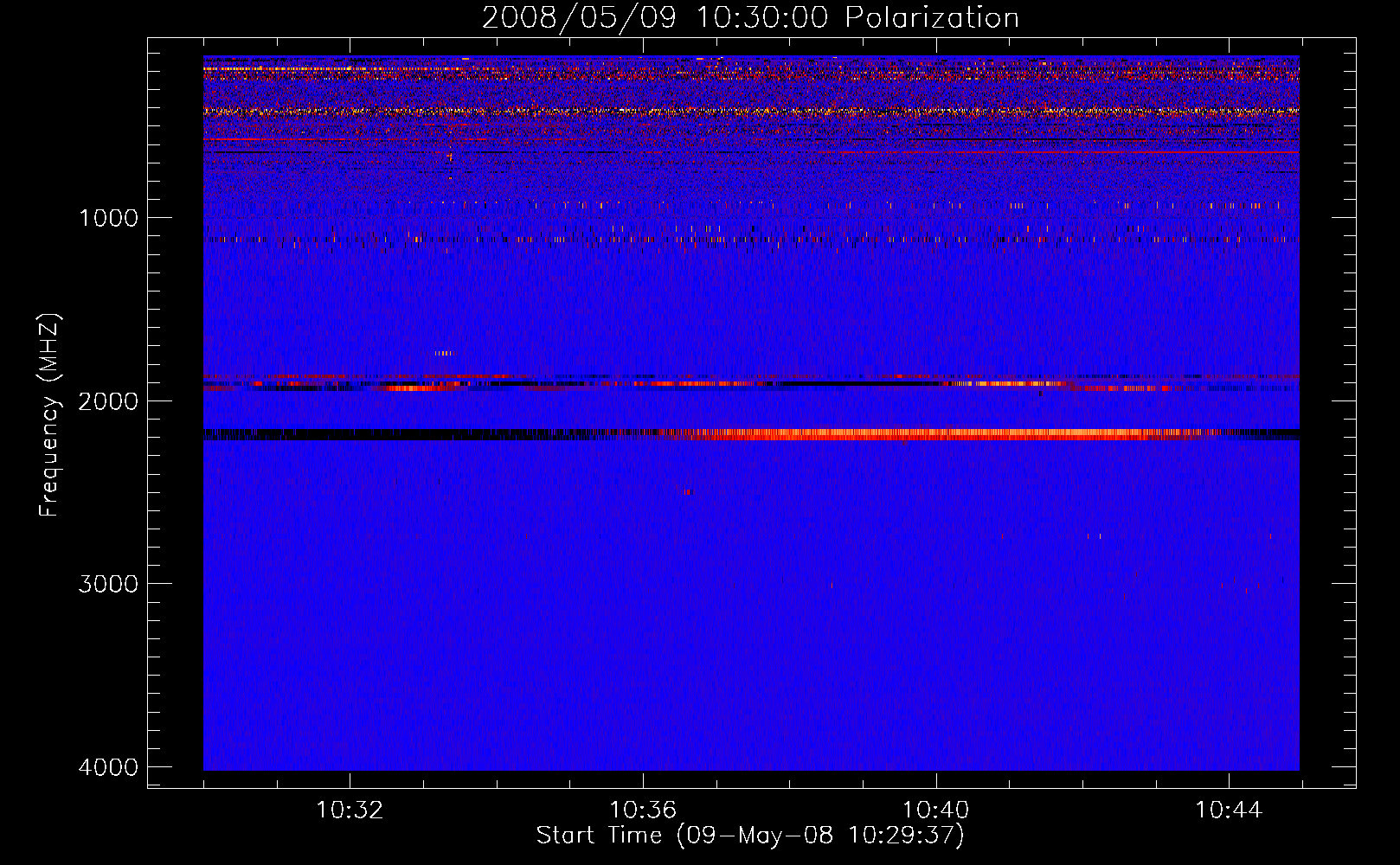Select the 'Start Time (09-May-08 10:29:37)' axis label
Image resolution: width=1400 pixels, height=865 pixels.
click(750, 836)
